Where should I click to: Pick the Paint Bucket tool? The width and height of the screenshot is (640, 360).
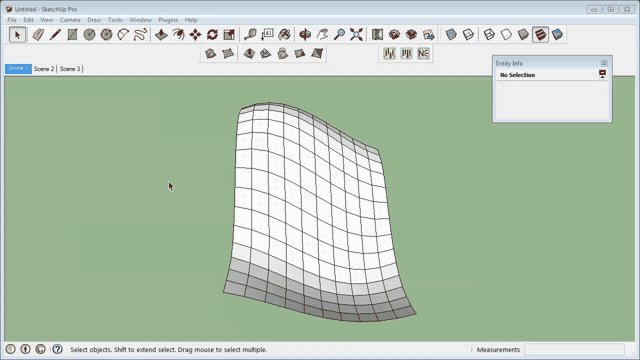(x=284, y=35)
